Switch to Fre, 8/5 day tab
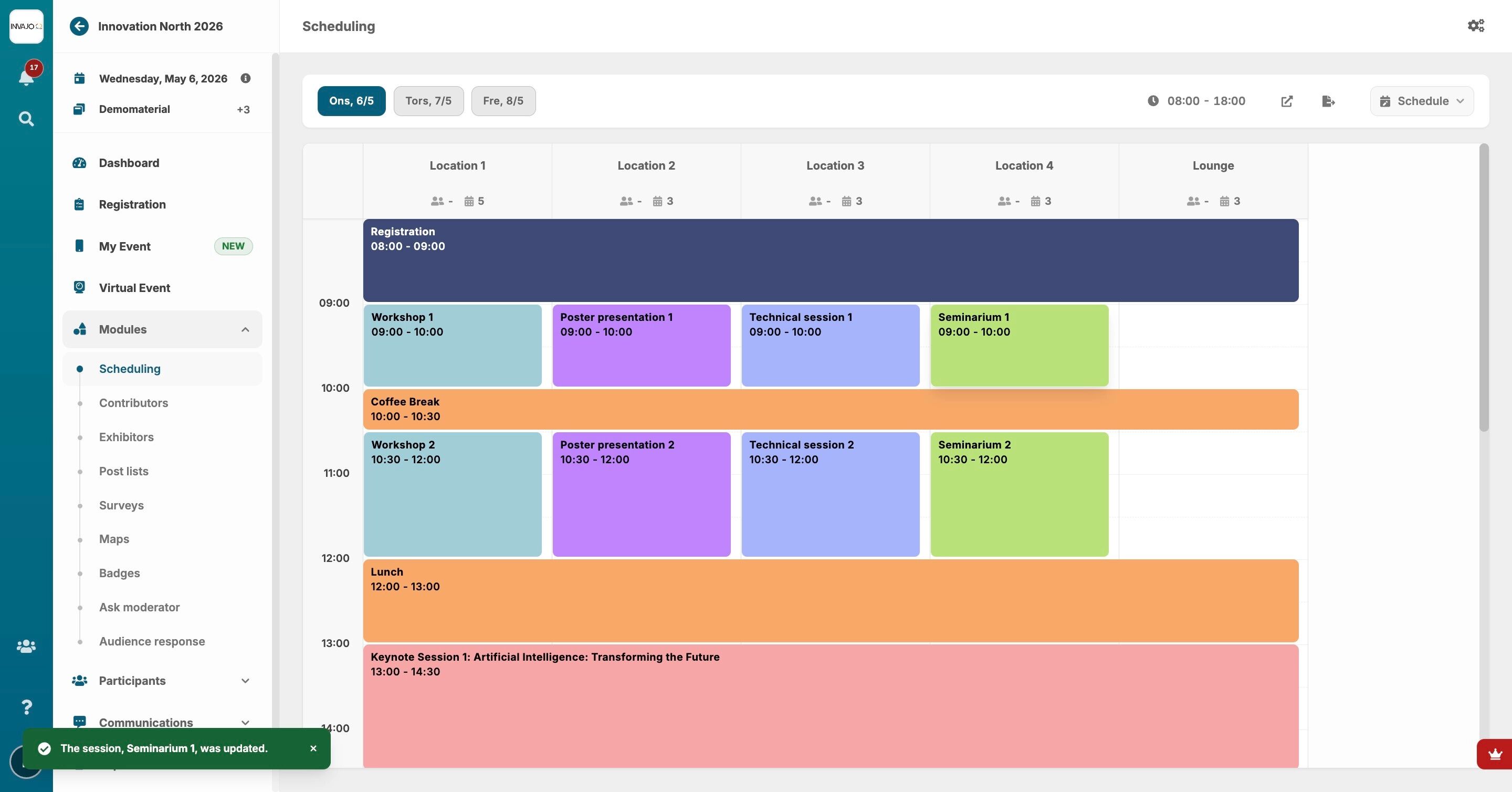The height and width of the screenshot is (792, 1512). point(503,101)
